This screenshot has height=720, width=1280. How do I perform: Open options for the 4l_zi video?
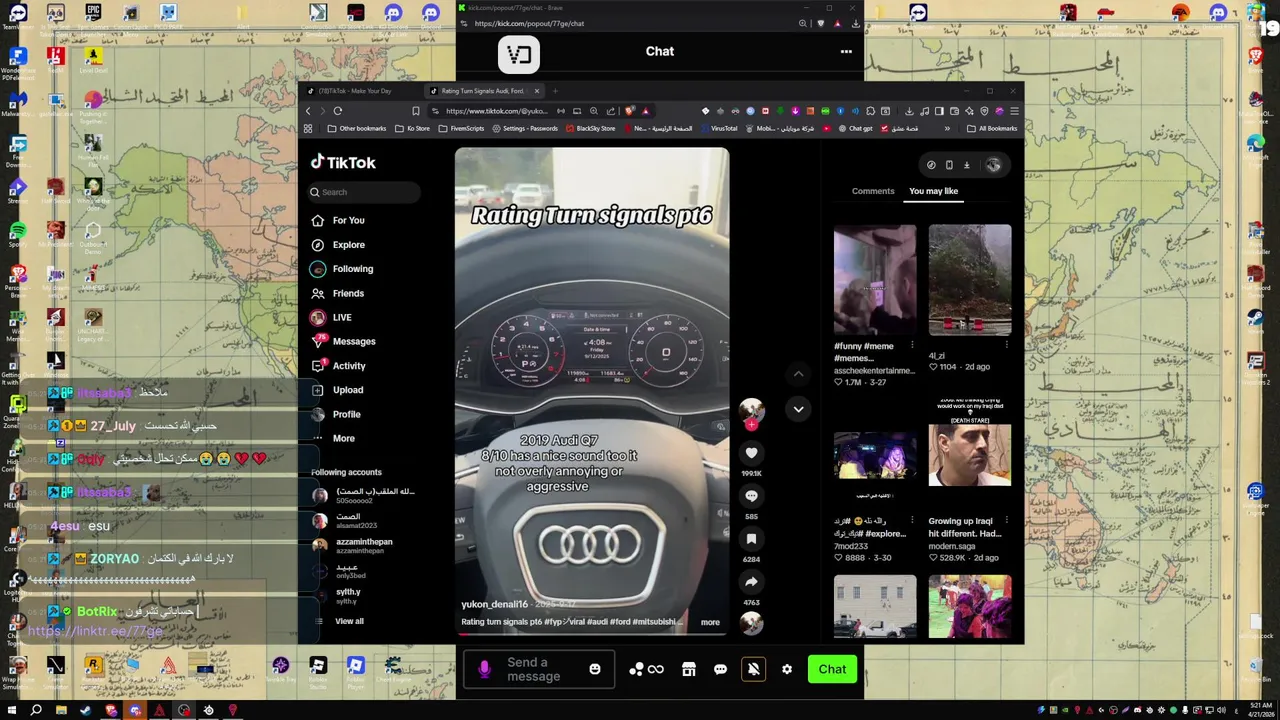(1006, 346)
